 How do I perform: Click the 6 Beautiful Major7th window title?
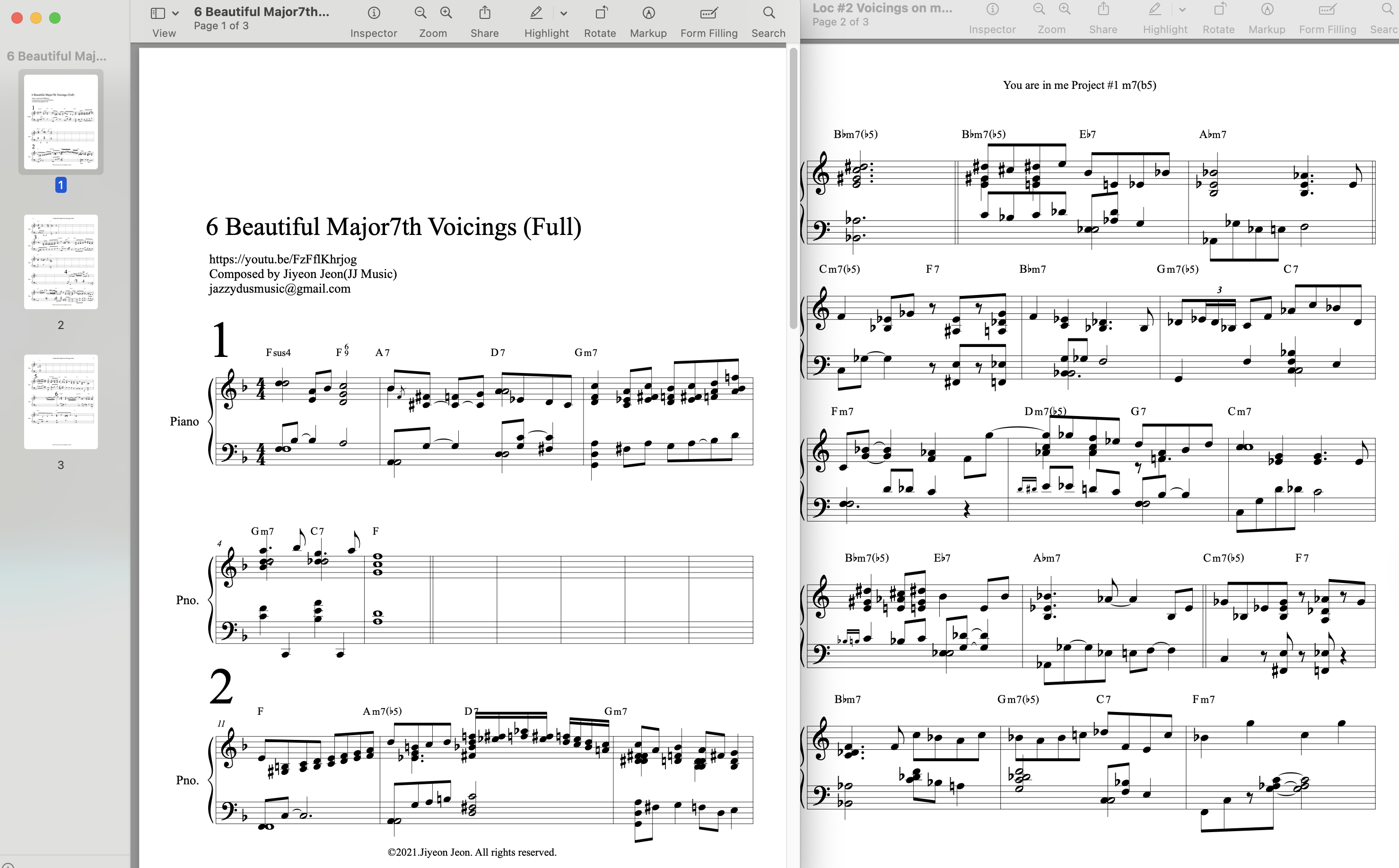(261, 11)
